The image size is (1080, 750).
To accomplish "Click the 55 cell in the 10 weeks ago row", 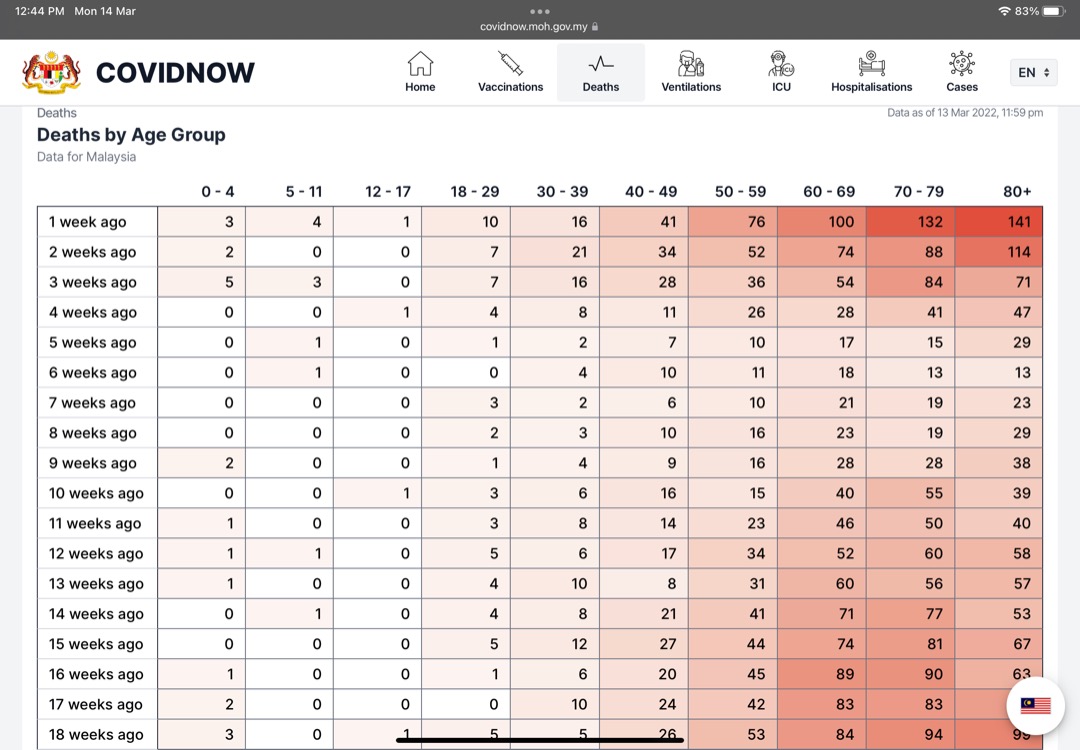I will pos(911,493).
